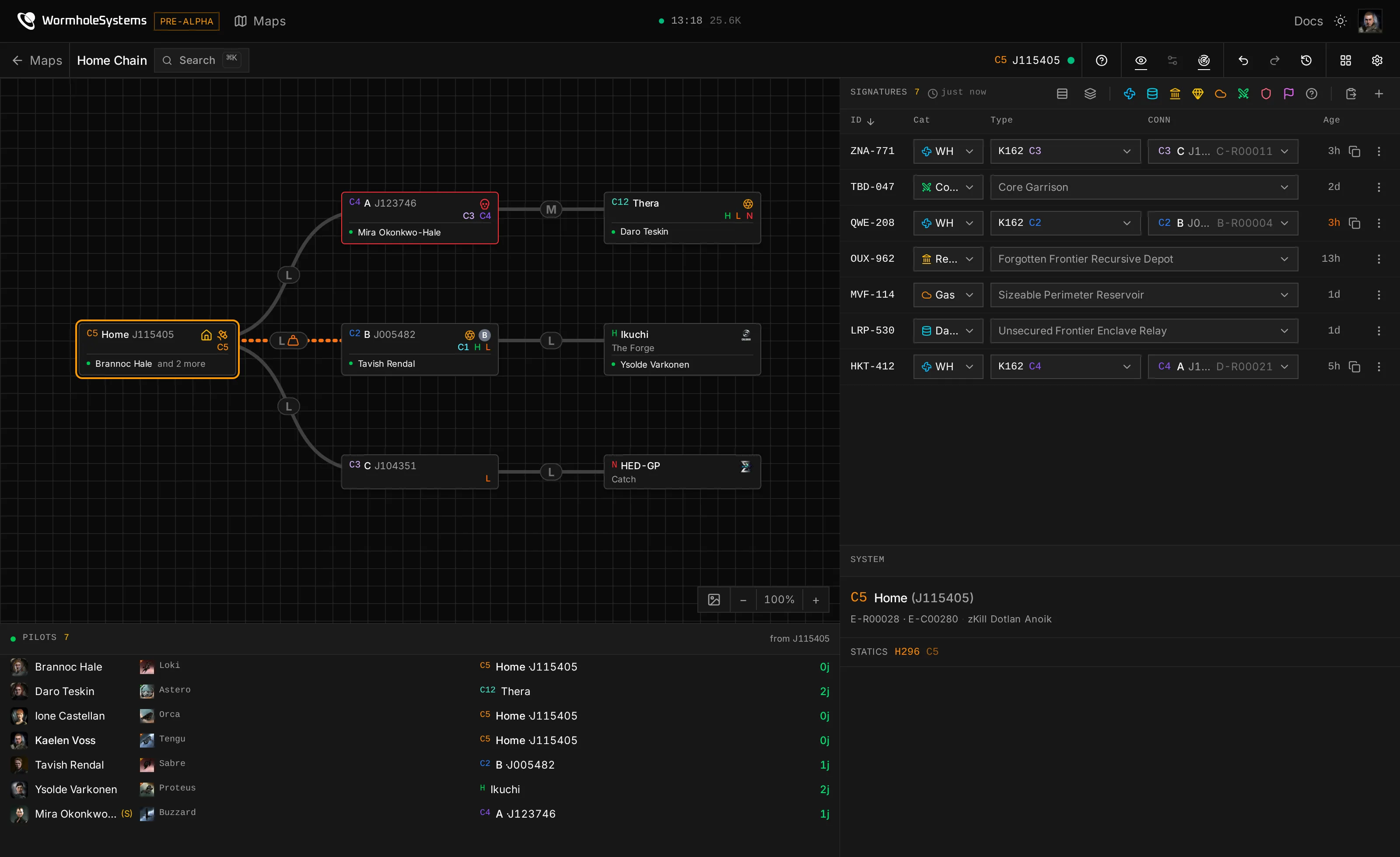Open the user avatar menu

(x=1370, y=21)
